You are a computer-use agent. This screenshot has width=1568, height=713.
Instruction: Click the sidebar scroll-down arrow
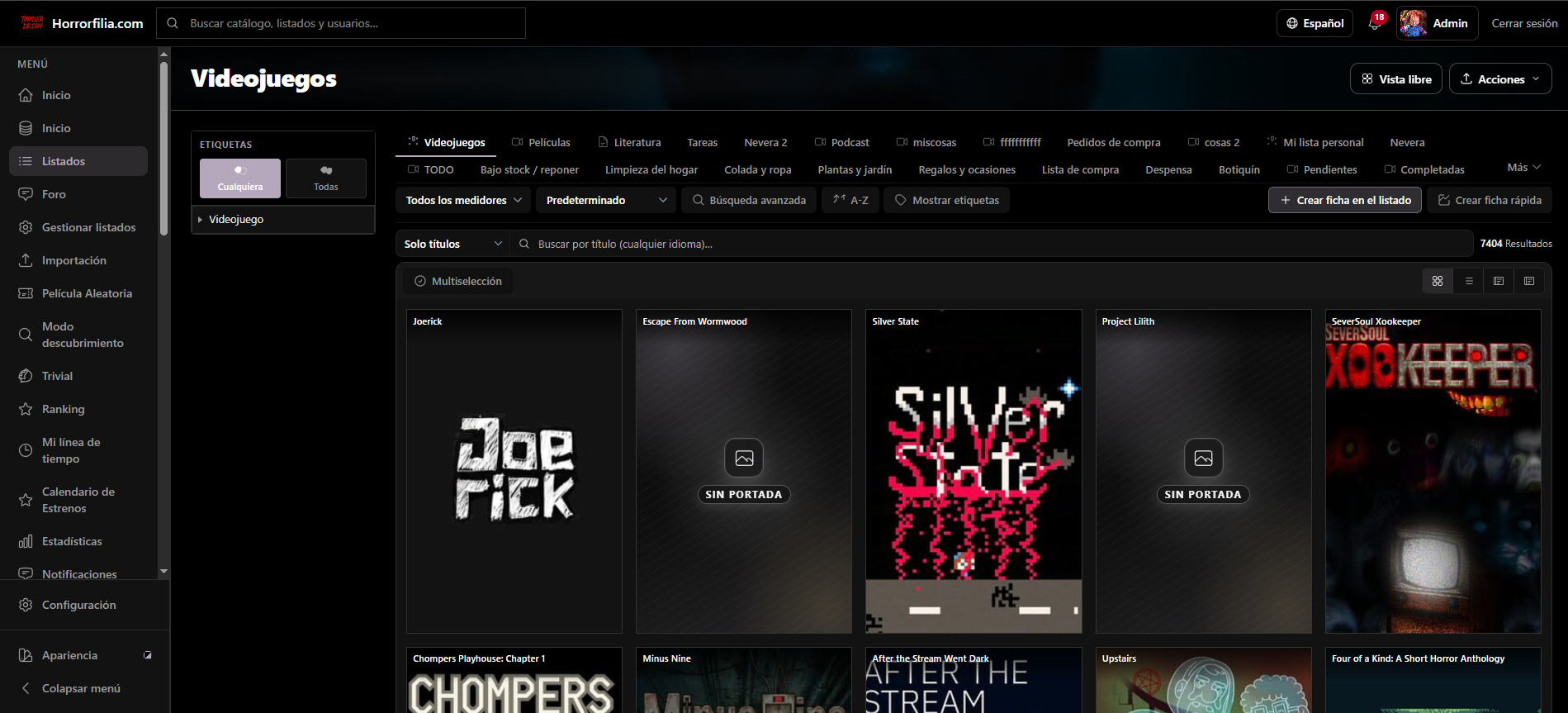[163, 571]
